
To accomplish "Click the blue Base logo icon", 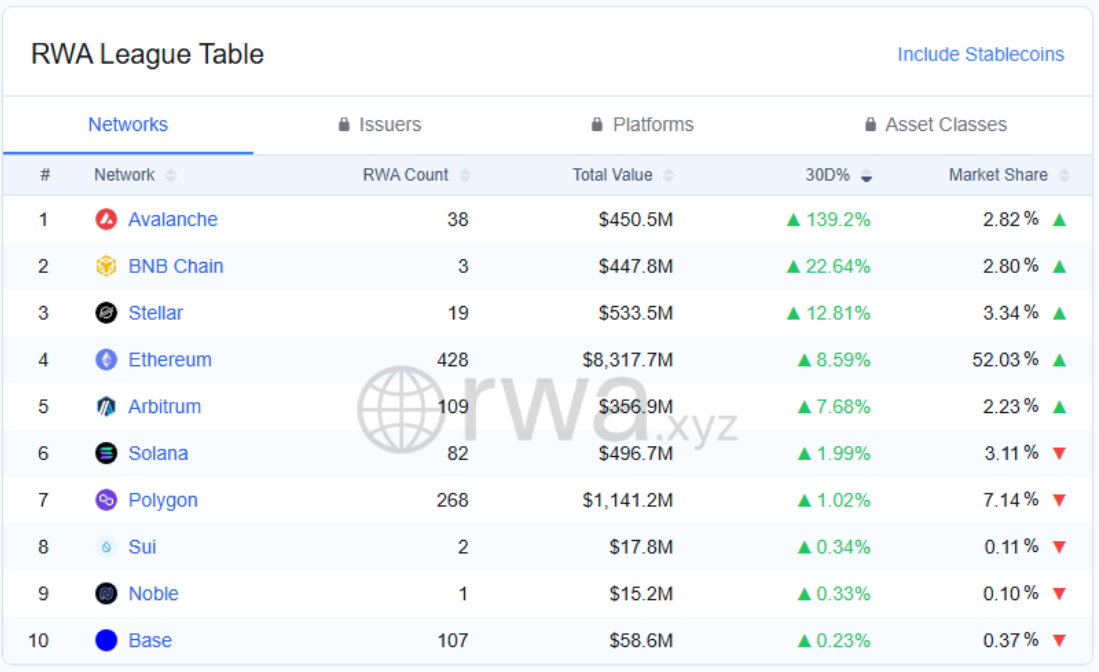I will [106, 640].
